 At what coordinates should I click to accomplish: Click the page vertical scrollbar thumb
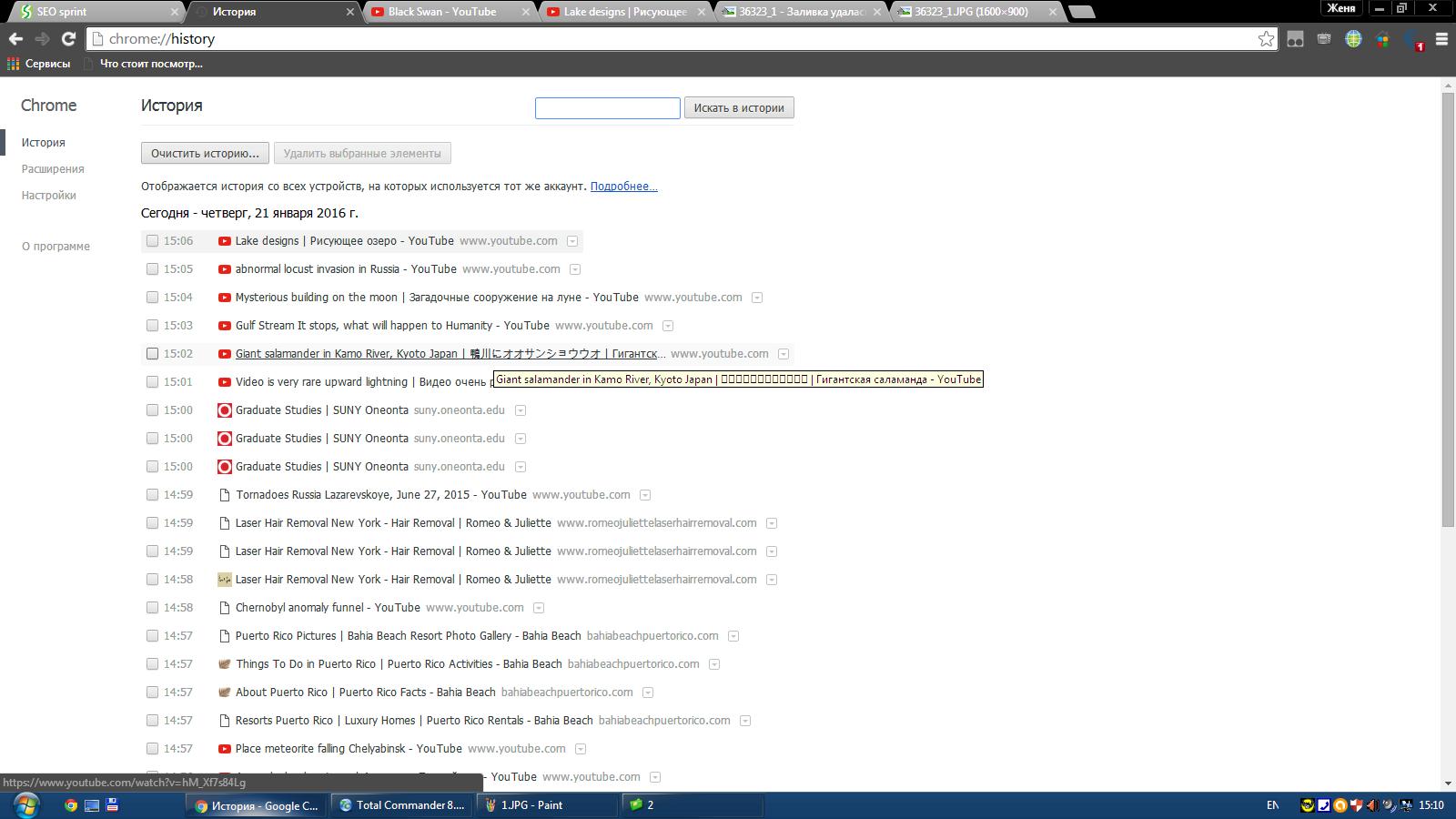coord(1449,308)
